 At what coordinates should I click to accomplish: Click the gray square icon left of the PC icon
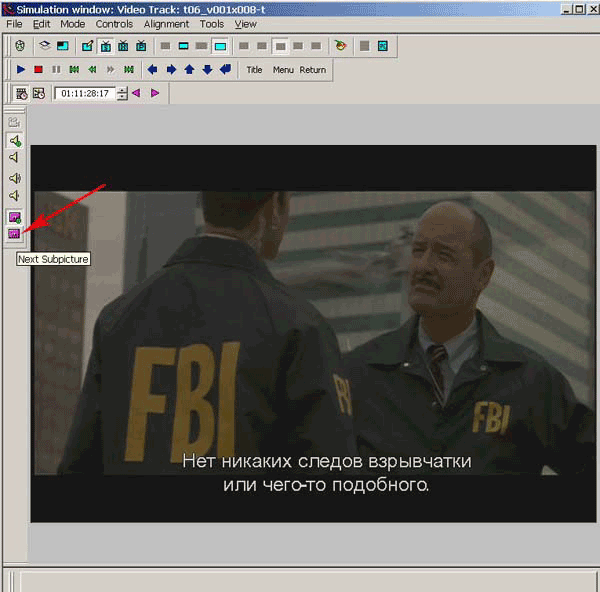(364, 46)
